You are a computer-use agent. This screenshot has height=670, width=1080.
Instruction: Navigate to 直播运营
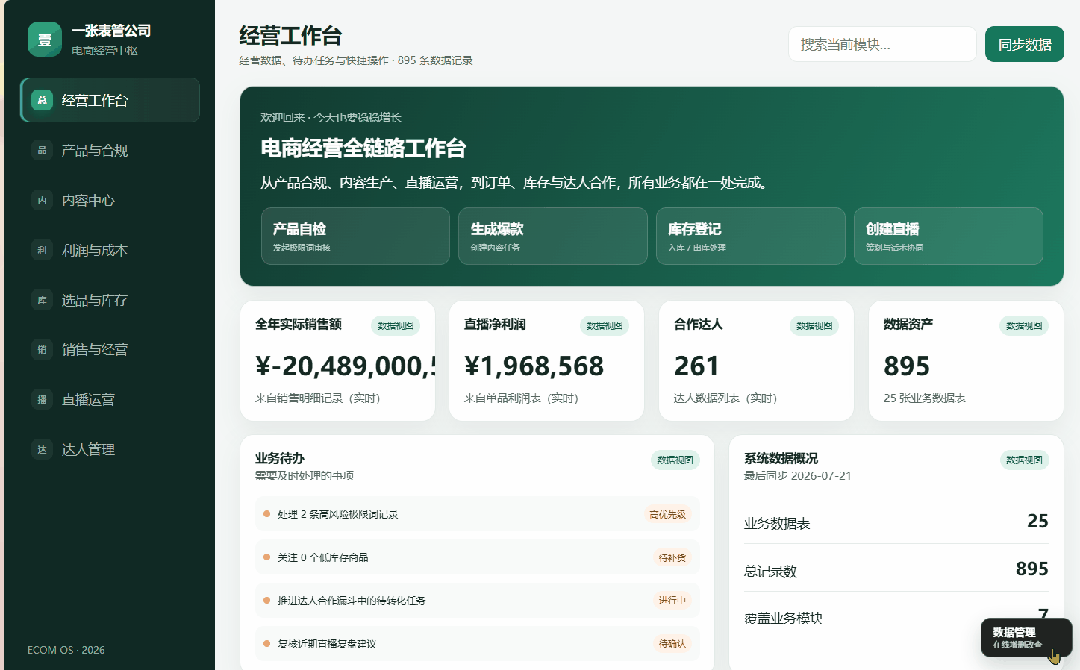point(110,399)
